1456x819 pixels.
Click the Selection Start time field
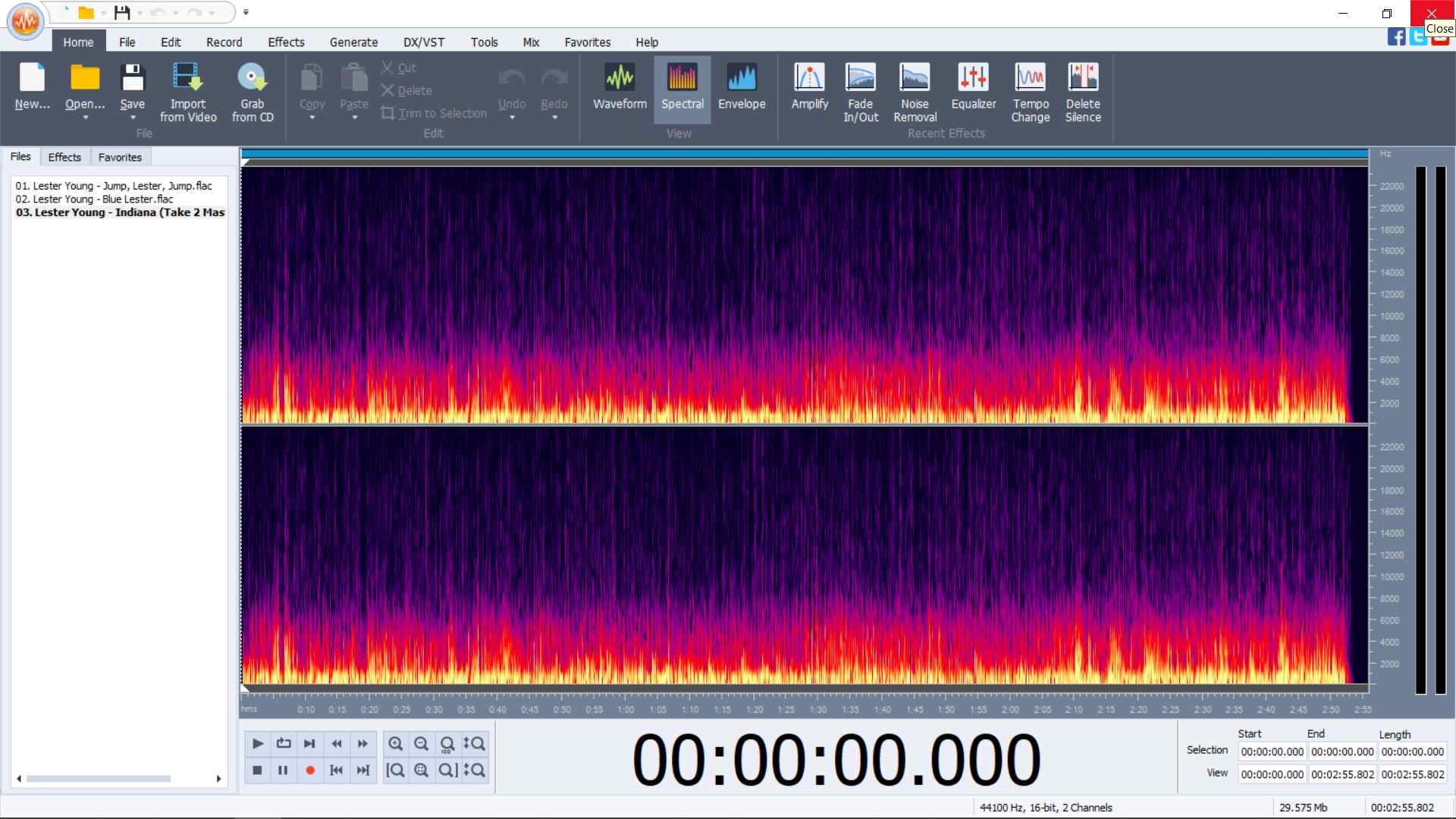pos(1272,752)
